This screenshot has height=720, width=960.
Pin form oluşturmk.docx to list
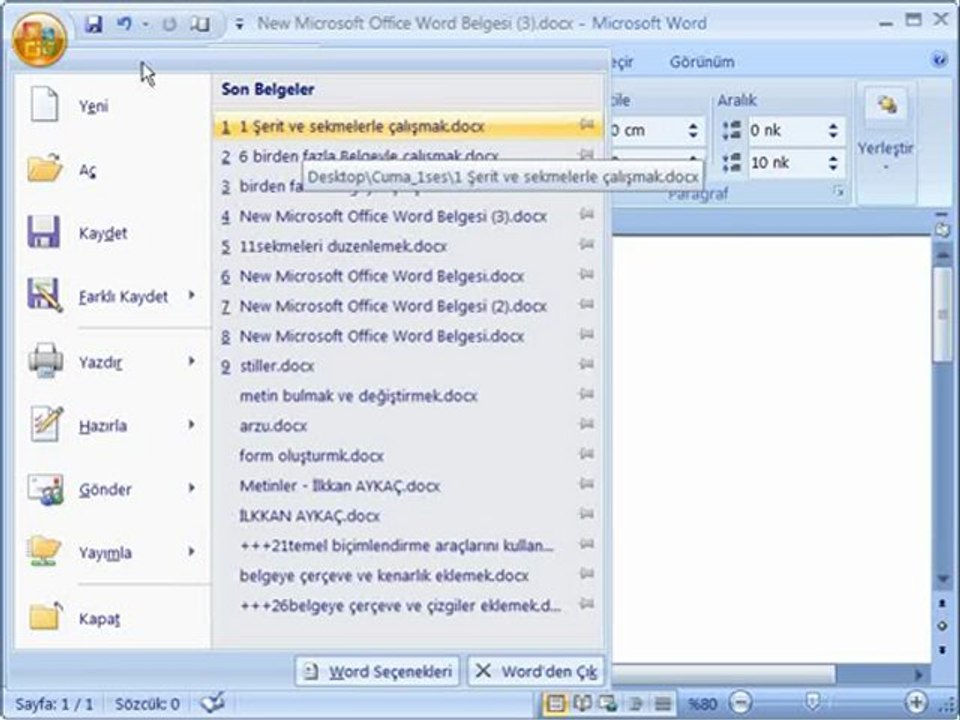tap(587, 454)
